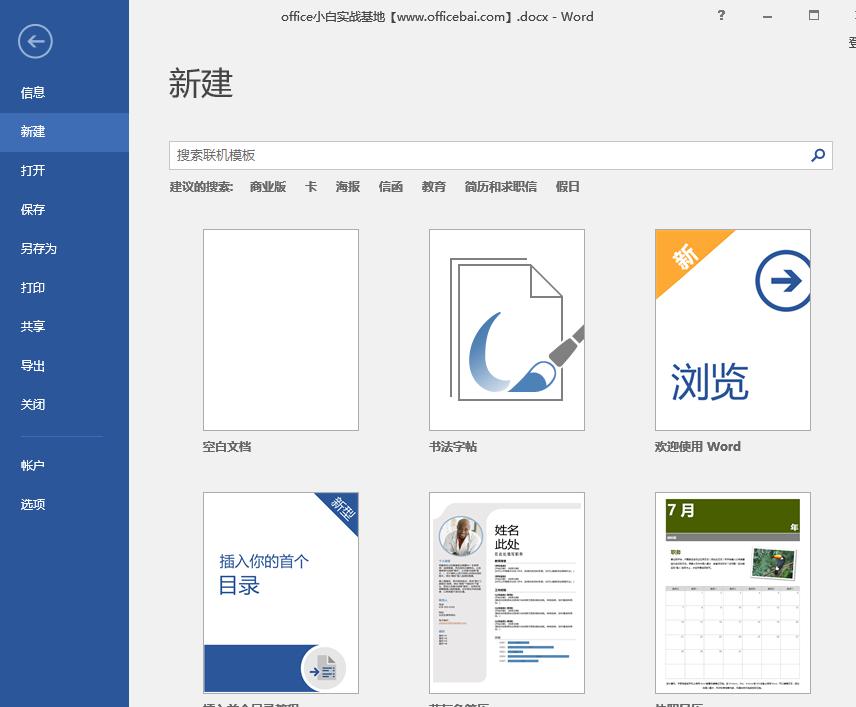Create a 空白文档 blank document

pyautogui.click(x=280, y=330)
